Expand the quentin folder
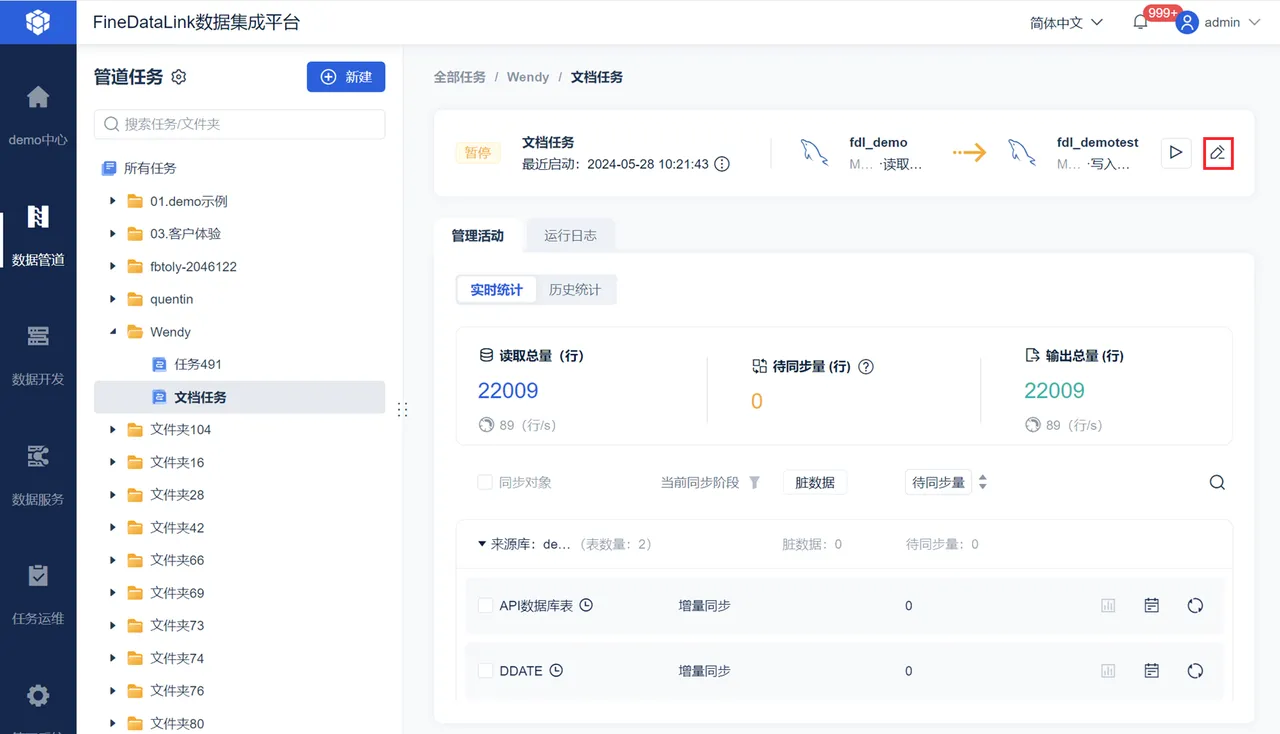The width and height of the screenshot is (1280, 734). pos(113,299)
